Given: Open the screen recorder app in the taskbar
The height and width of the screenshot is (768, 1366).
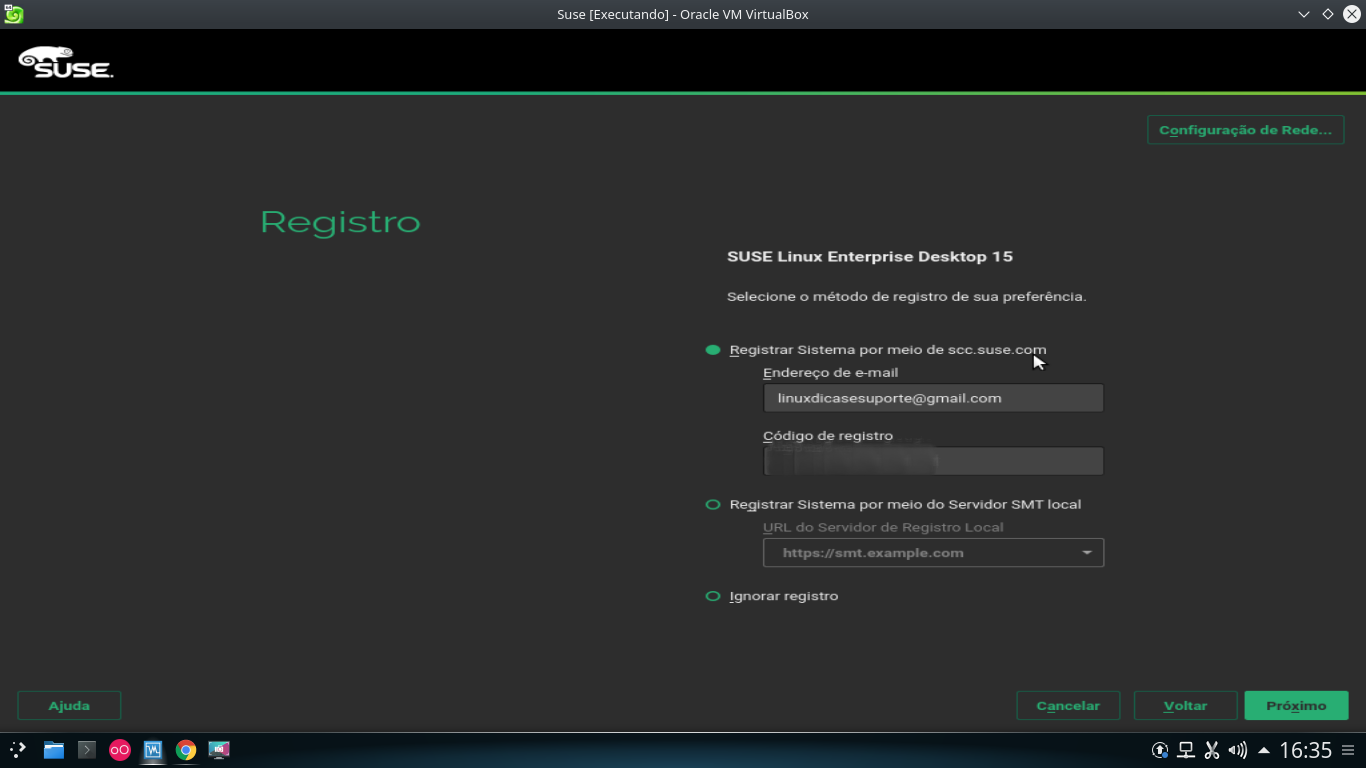Looking at the screenshot, I should 219,750.
